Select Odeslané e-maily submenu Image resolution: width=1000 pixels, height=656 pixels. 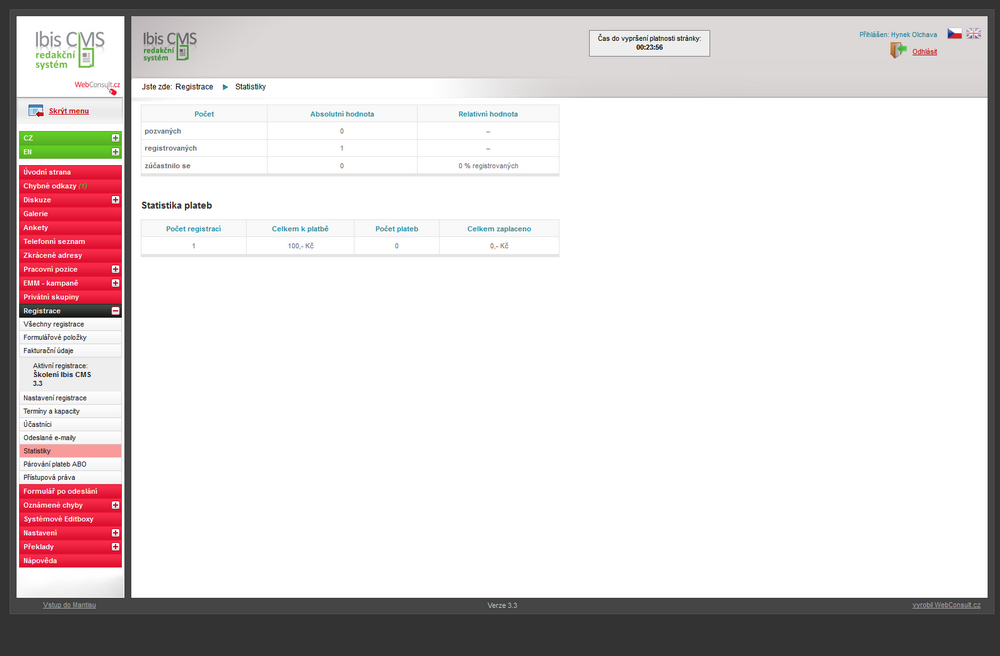(70, 438)
